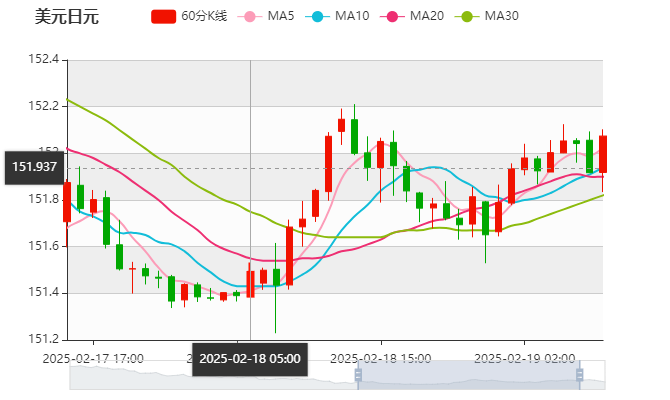The width and height of the screenshot is (670, 400).
Task: Click the unselected left area of zoom bar
Action: pyautogui.click(x=210, y=375)
